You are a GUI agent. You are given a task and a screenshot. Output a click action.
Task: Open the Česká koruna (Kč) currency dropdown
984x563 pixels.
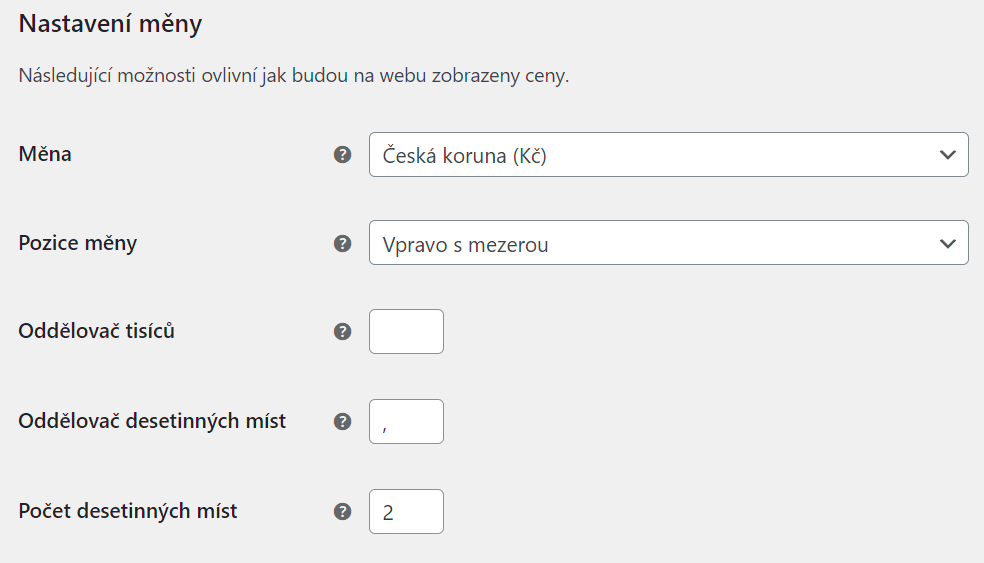coord(668,154)
